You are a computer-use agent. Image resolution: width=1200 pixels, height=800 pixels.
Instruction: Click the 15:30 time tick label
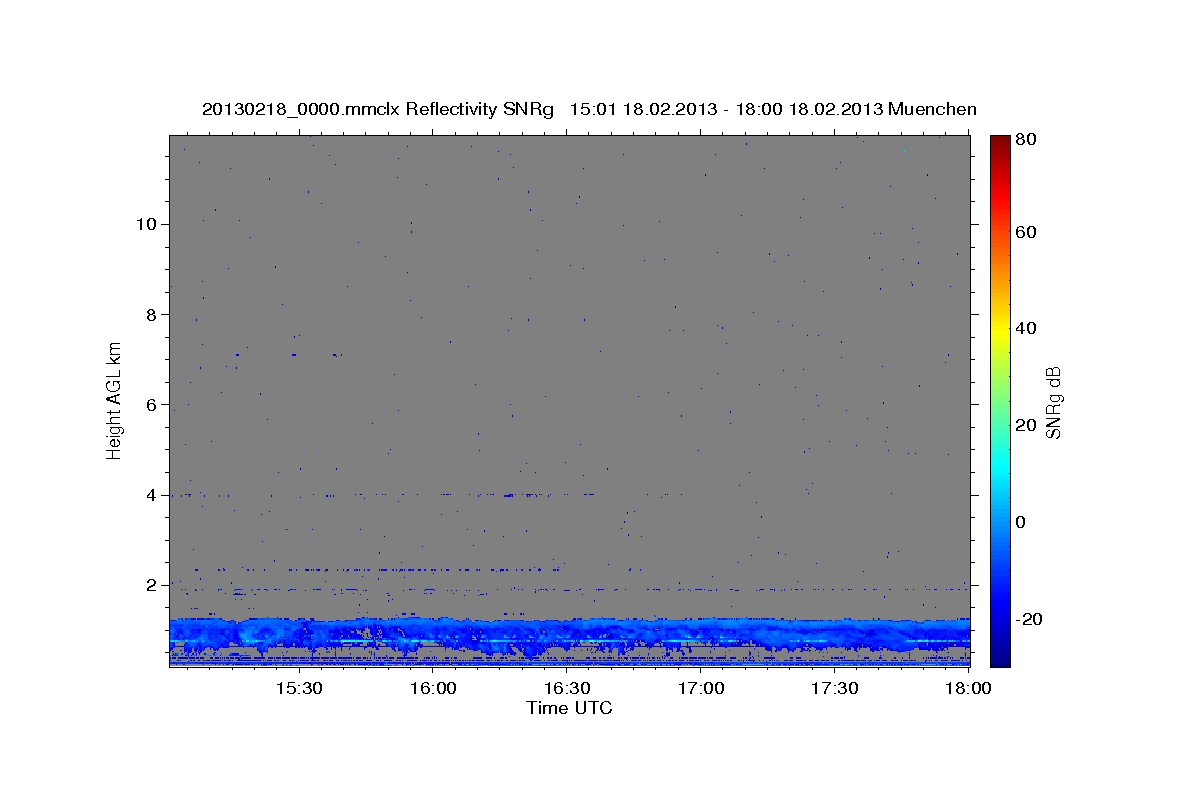point(299,689)
